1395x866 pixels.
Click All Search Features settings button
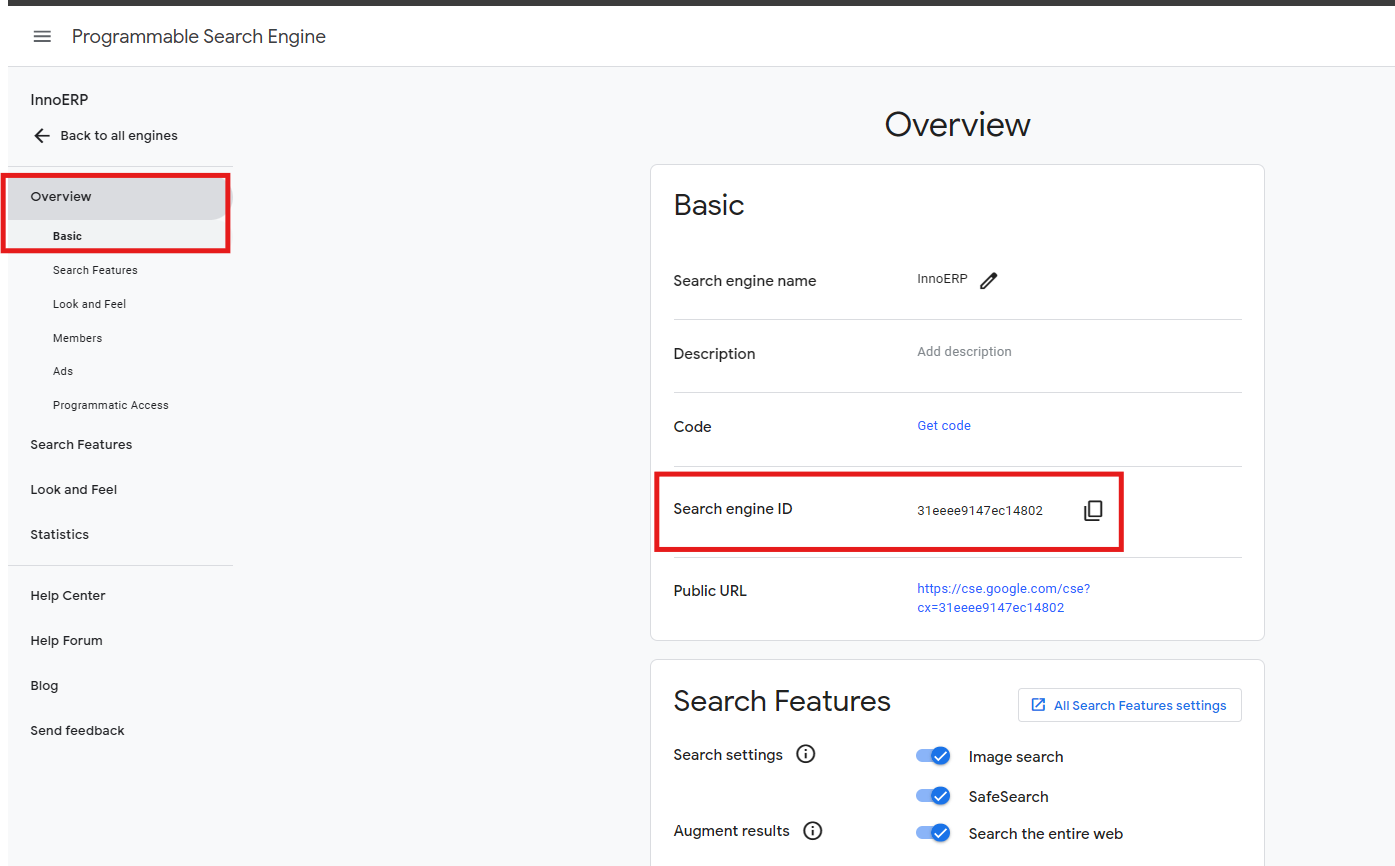coord(1129,705)
